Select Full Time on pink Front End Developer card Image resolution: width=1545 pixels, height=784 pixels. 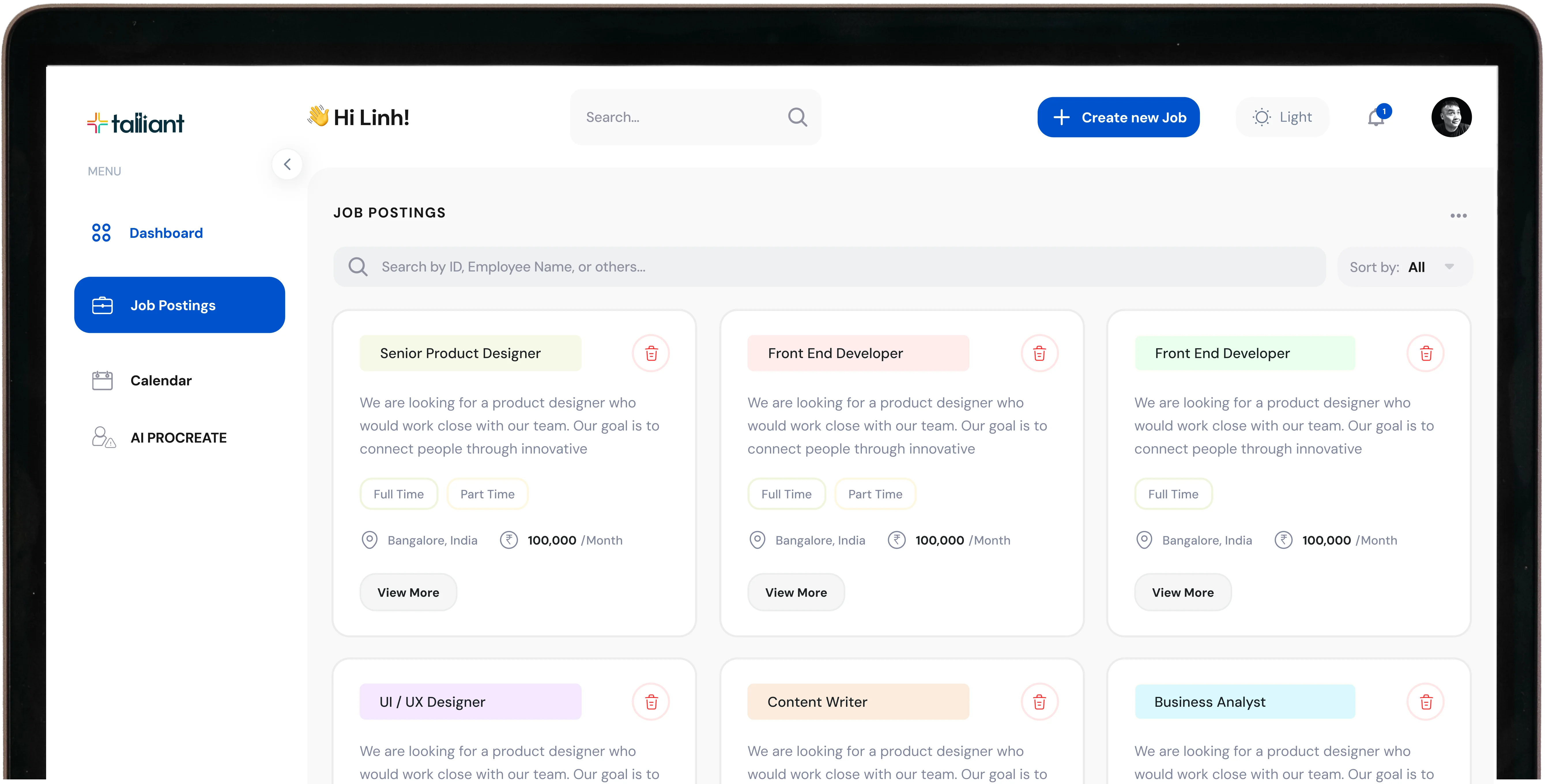click(787, 494)
